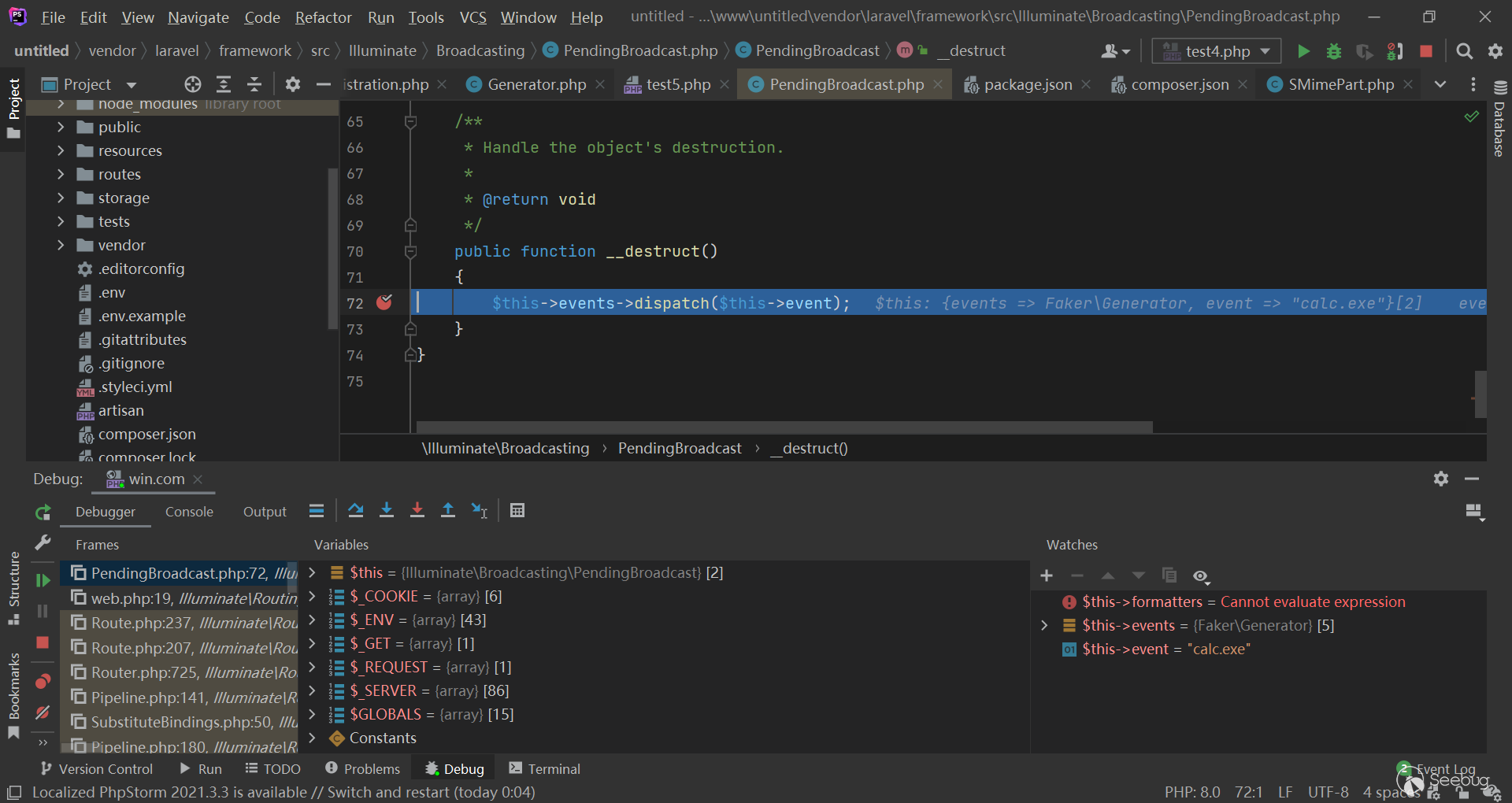Open the Refactor menu
This screenshot has width=1512, height=803.
pyautogui.click(x=323, y=17)
